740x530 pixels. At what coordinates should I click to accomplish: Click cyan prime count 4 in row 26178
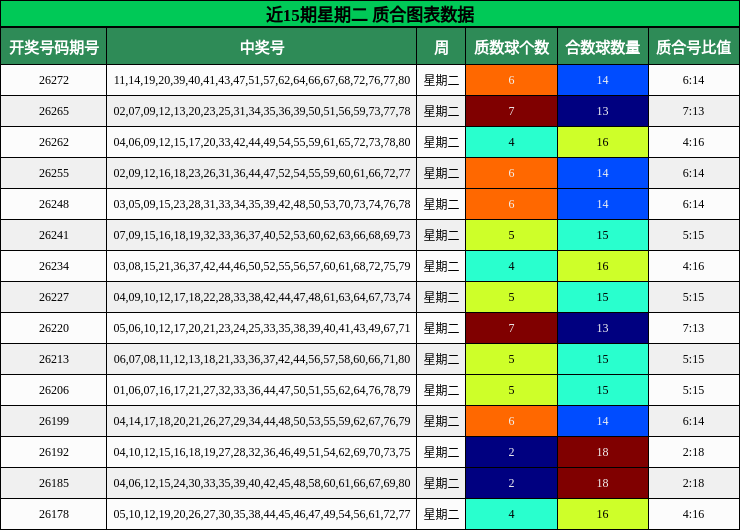click(511, 514)
